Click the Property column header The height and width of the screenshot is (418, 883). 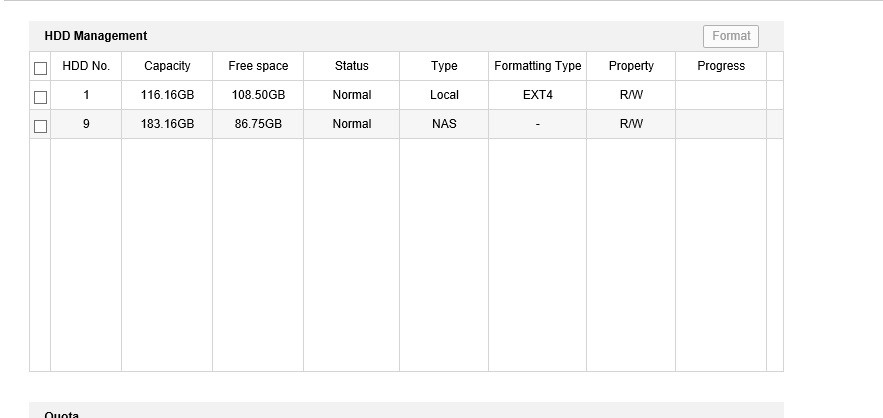[631, 66]
